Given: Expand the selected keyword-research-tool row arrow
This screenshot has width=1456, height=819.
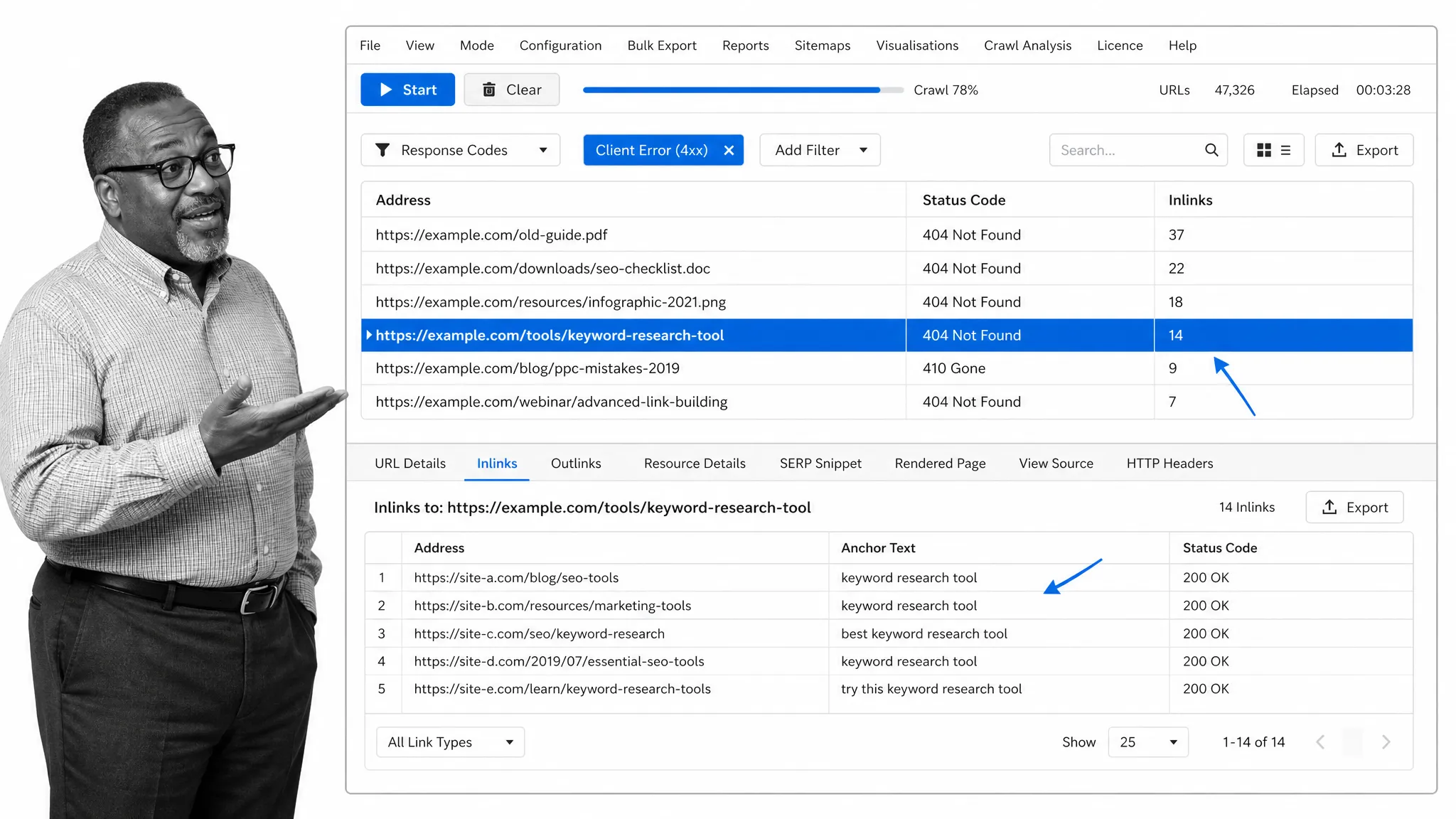Looking at the screenshot, I should [369, 335].
